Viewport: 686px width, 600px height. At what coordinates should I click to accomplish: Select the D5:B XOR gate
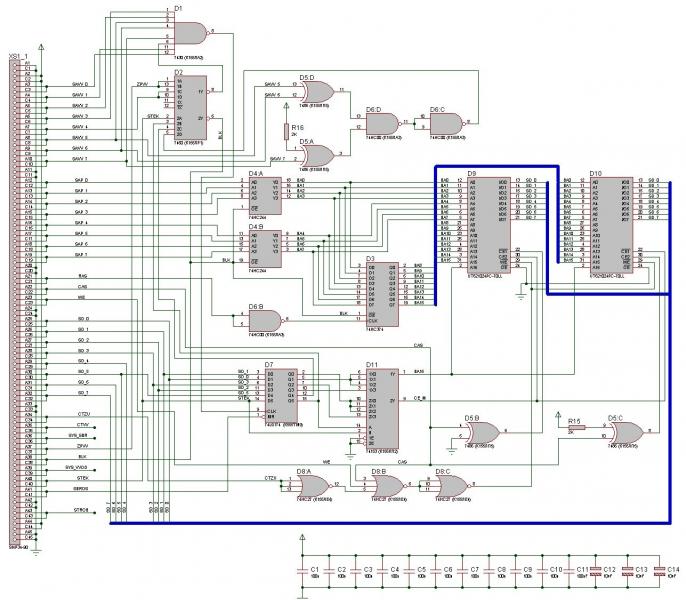(485, 431)
